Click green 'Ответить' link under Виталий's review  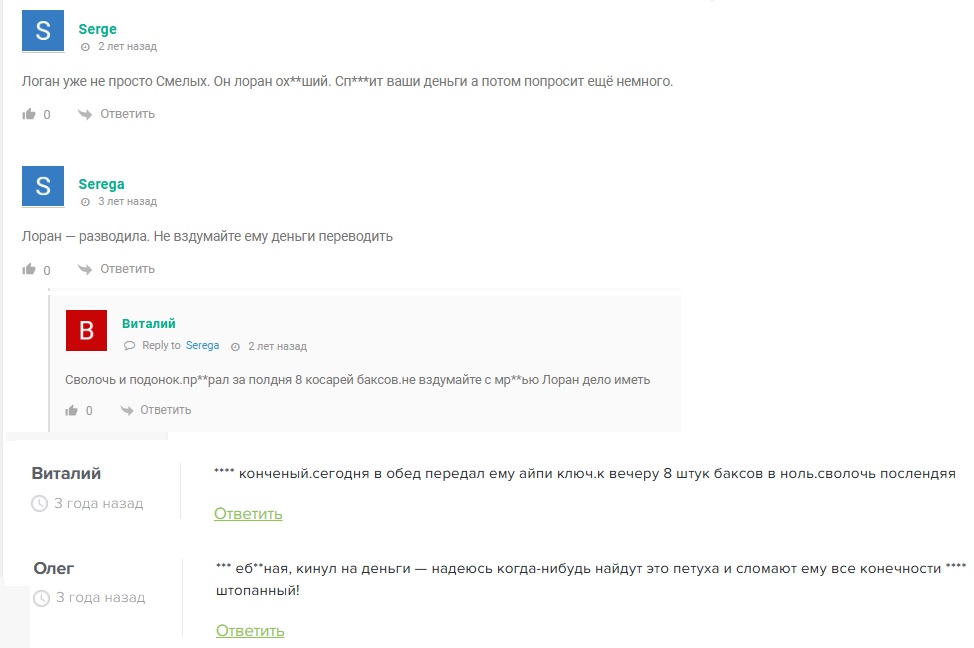pos(248,514)
